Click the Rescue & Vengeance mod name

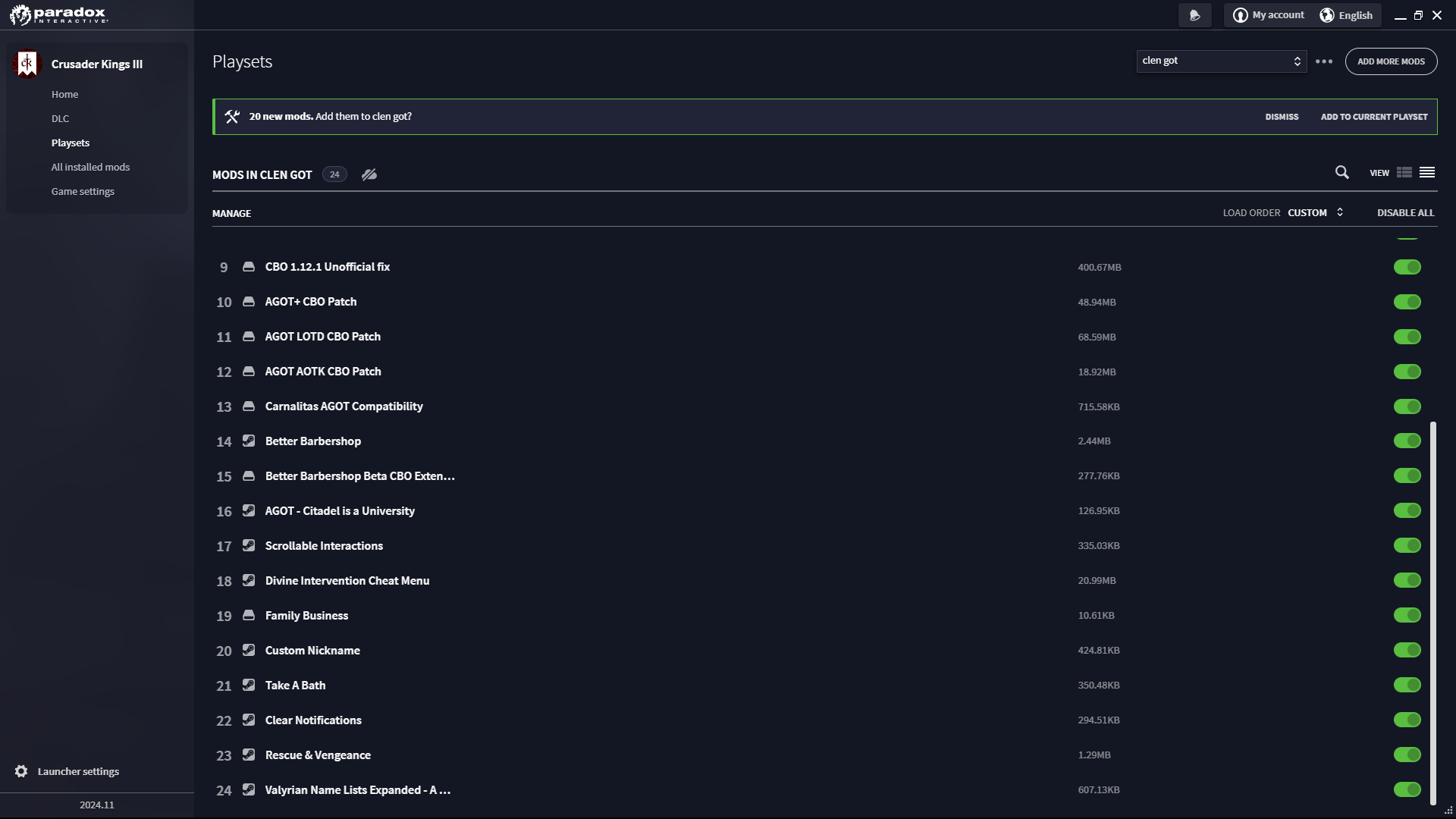(318, 755)
